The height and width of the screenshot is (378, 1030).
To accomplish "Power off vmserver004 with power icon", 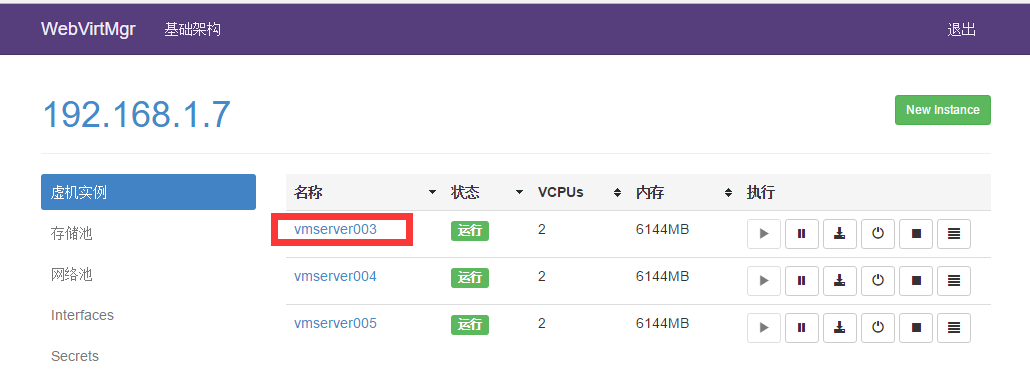I will (x=878, y=281).
